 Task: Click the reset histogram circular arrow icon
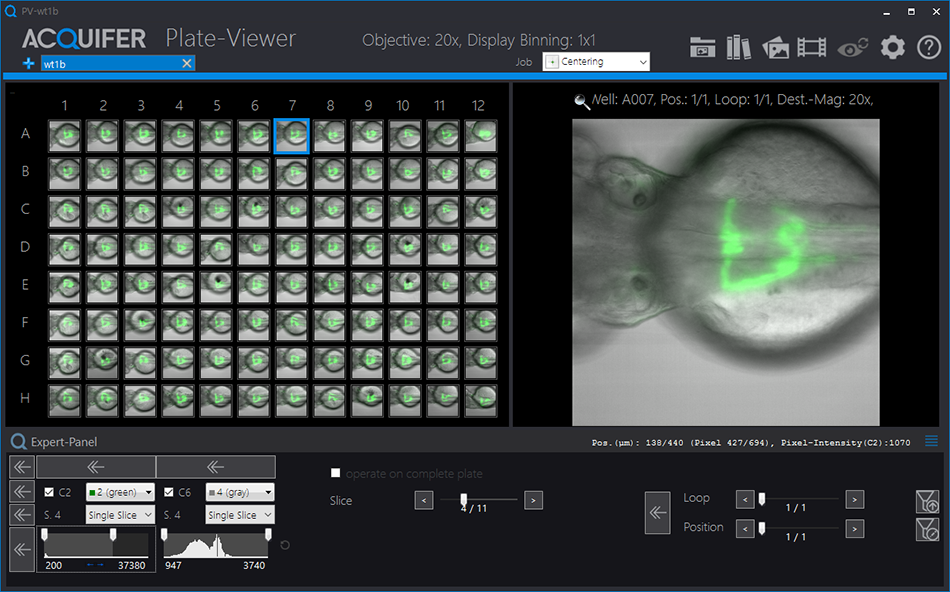click(x=286, y=545)
